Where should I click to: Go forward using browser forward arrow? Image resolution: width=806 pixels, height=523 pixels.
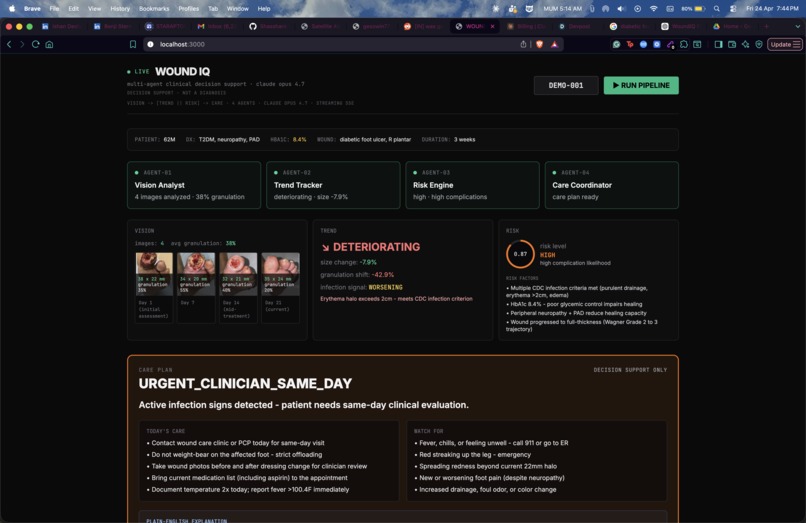[22, 44]
